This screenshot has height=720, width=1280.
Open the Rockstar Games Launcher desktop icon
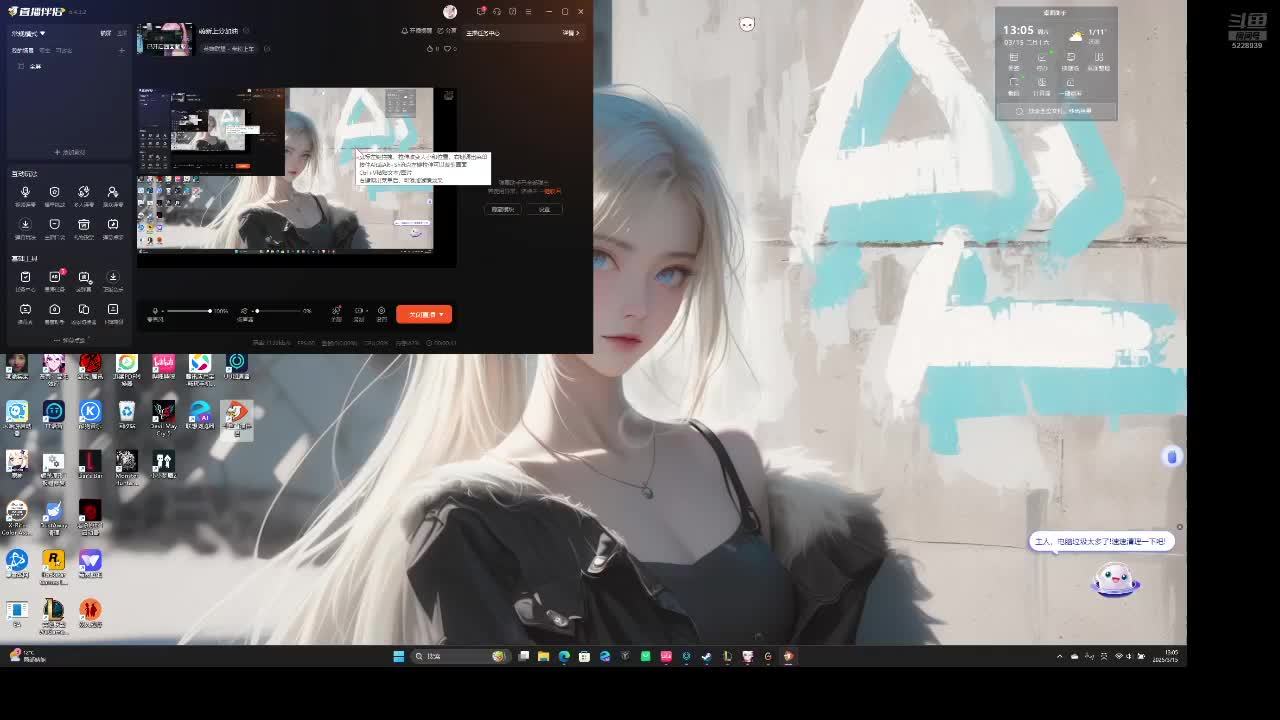53,560
